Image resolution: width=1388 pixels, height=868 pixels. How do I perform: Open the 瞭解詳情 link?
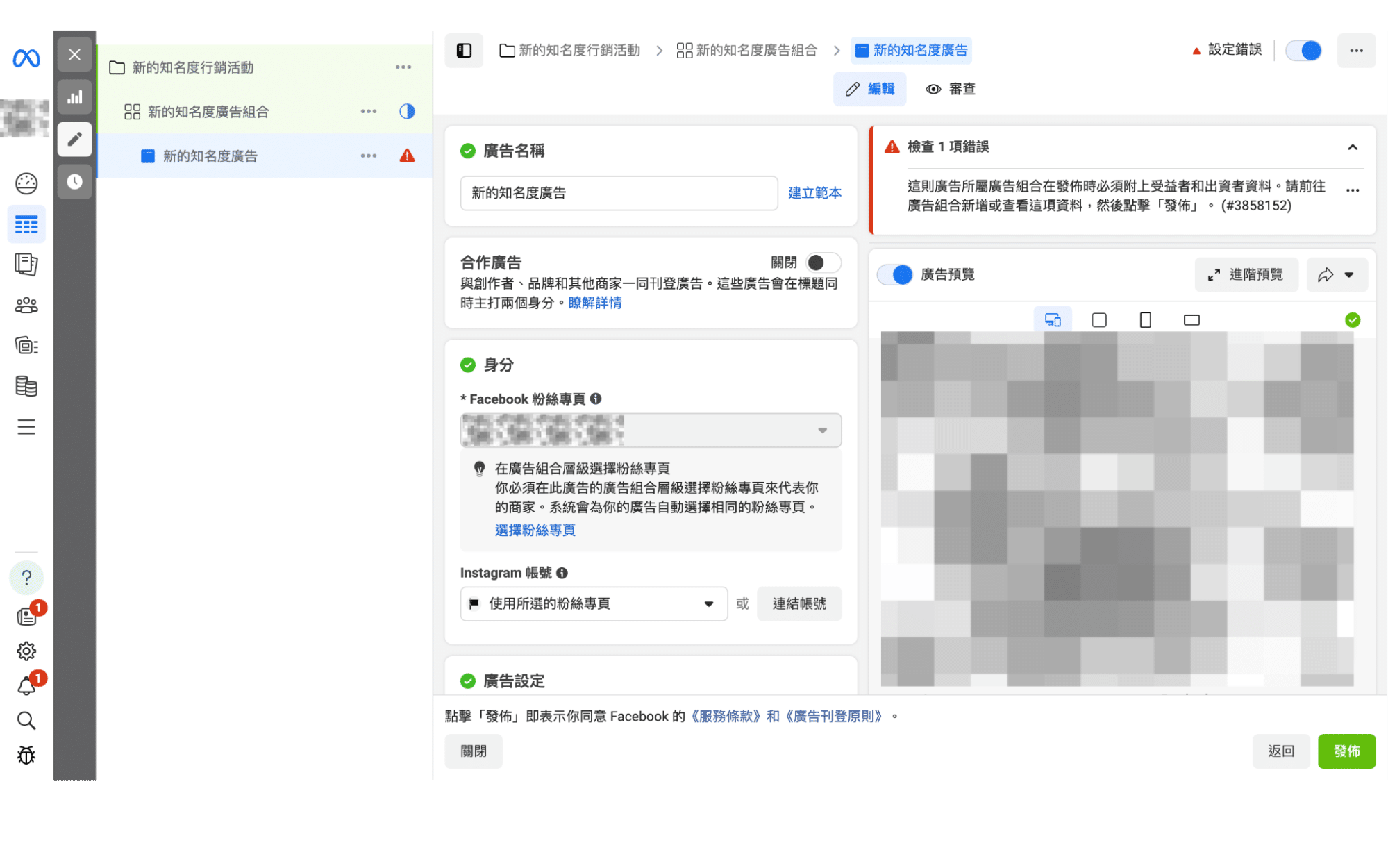click(x=594, y=303)
